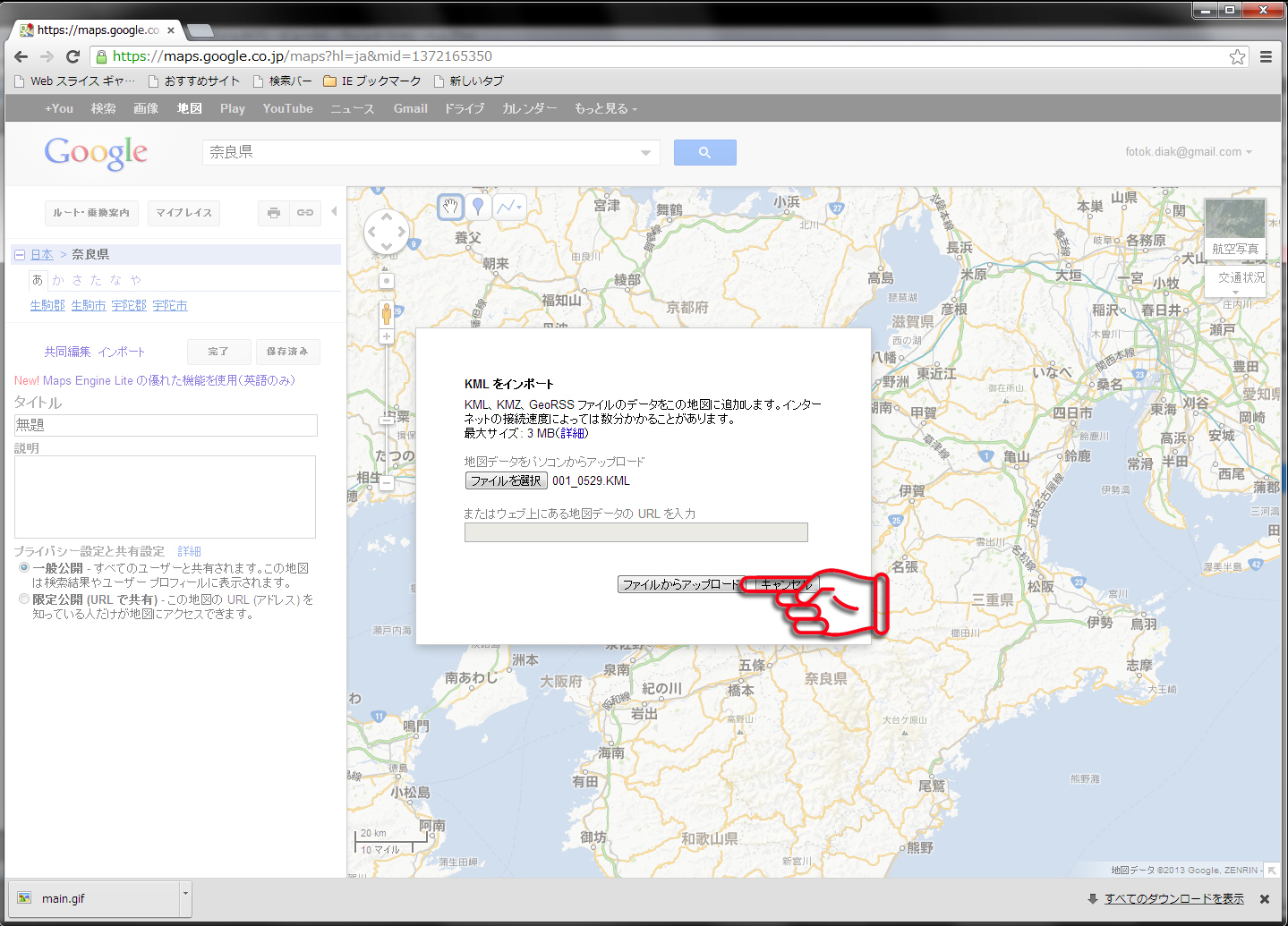Click the インポート link

pos(122,352)
